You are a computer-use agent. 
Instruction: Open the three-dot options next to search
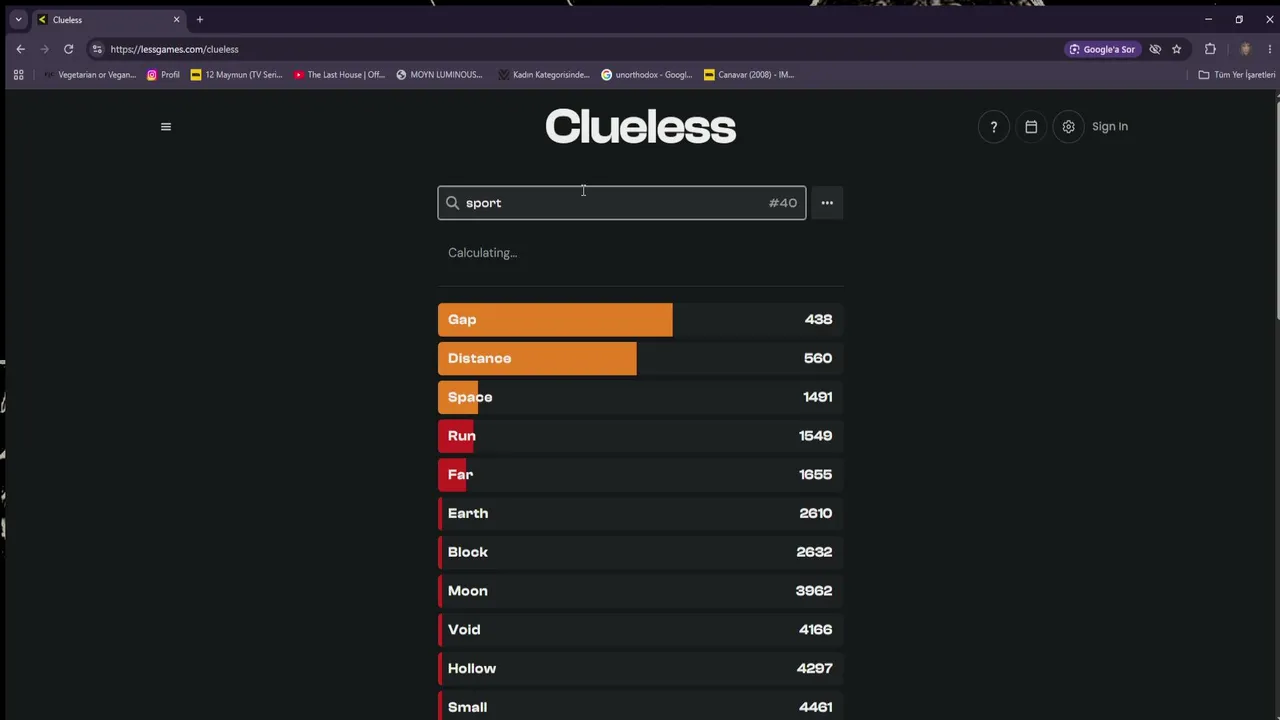point(827,203)
